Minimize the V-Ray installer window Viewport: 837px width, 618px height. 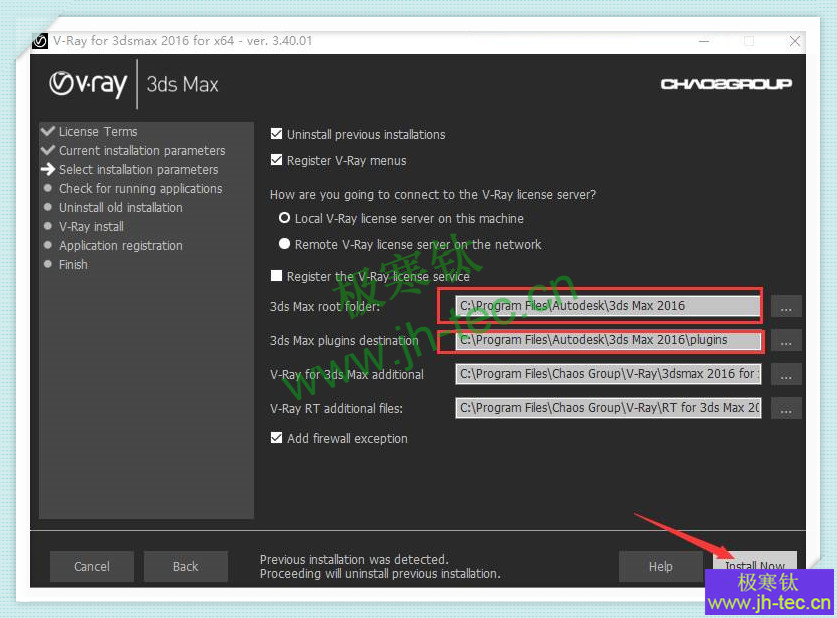[x=704, y=41]
